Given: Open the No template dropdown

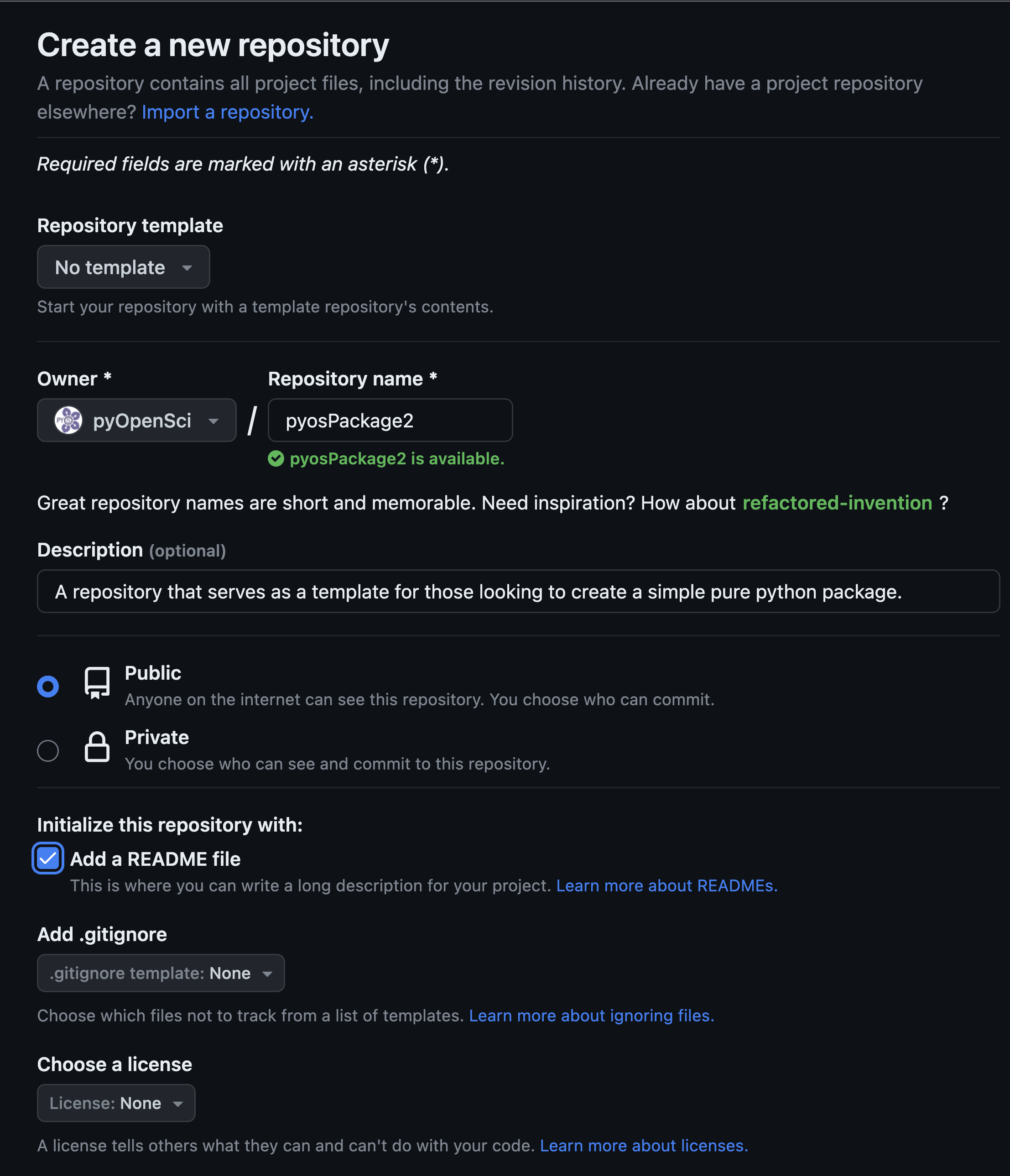Looking at the screenshot, I should click(124, 267).
